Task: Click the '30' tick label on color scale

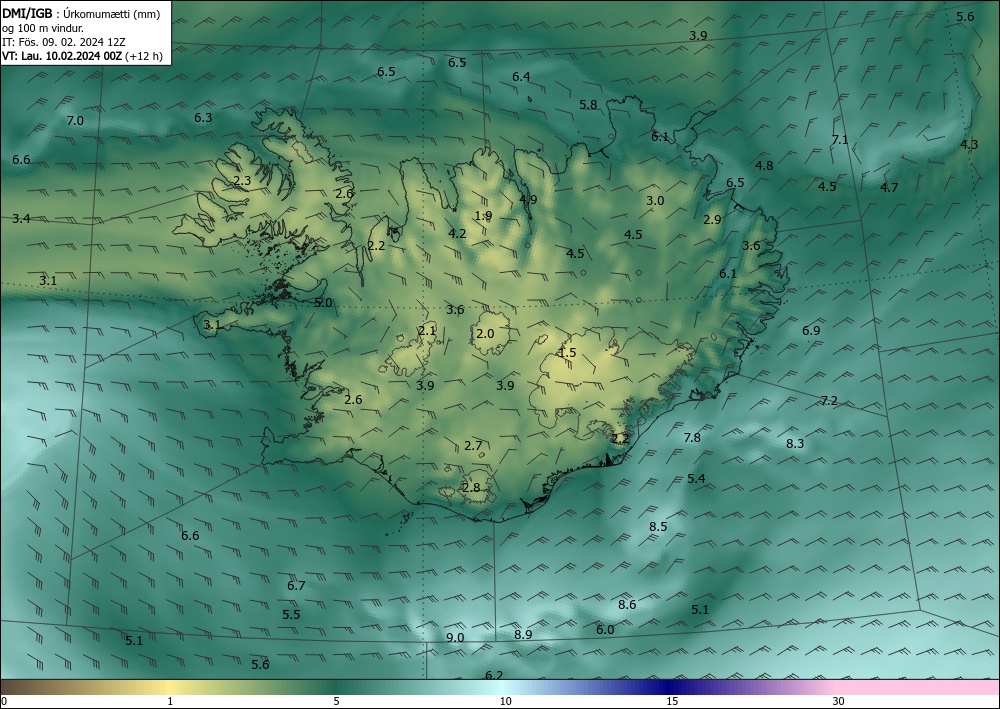Action: pos(838,701)
